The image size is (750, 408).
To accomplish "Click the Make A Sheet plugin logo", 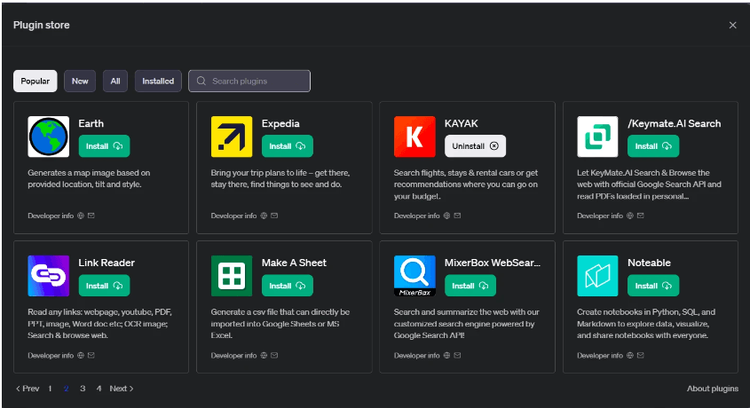I will coord(232,276).
